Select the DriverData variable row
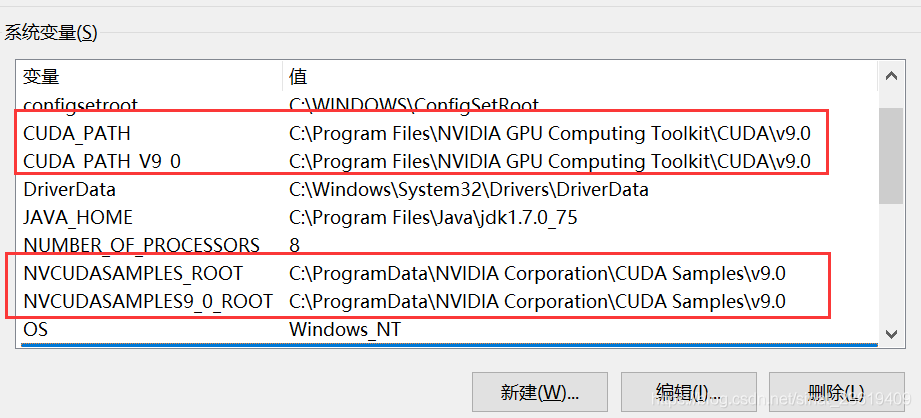921x418 pixels. pos(69,189)
